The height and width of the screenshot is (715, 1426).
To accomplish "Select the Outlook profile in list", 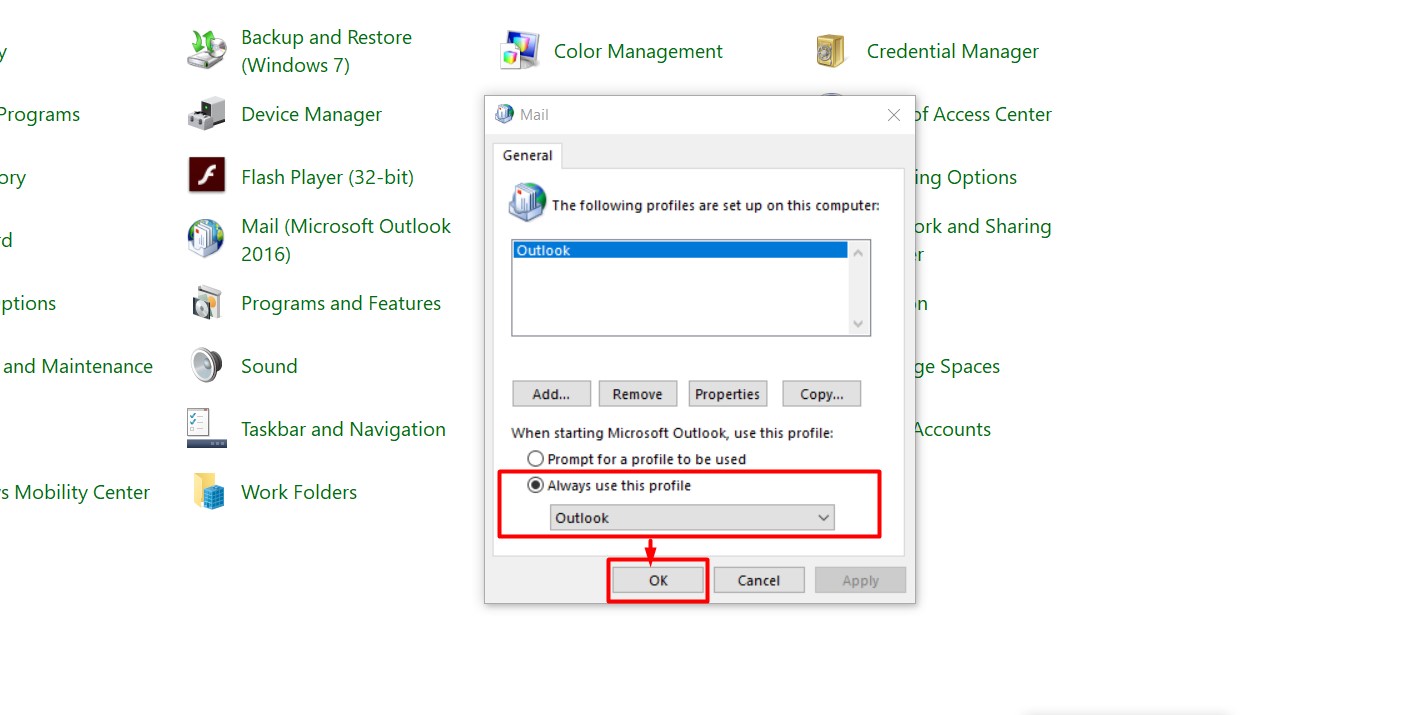I will pos(680,250).
